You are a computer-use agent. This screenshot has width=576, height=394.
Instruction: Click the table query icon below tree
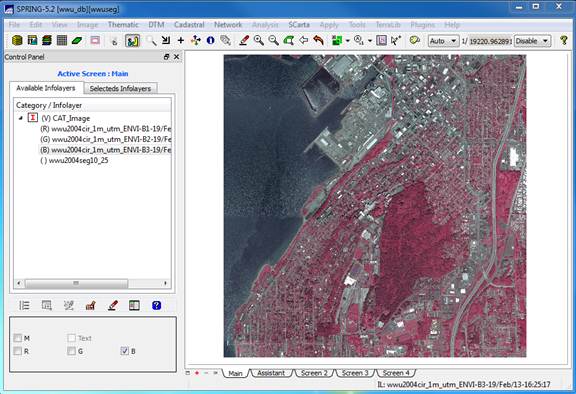pos(47,306)
